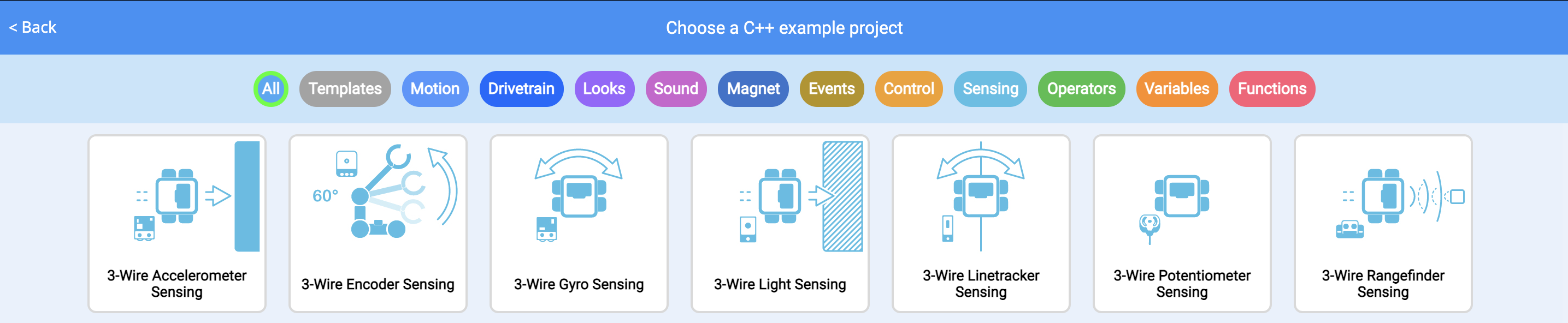Image resolution: width=1568 pixels, height=323 pixels.
Task: Select the All category filter
Action: (x=270, y=89)
